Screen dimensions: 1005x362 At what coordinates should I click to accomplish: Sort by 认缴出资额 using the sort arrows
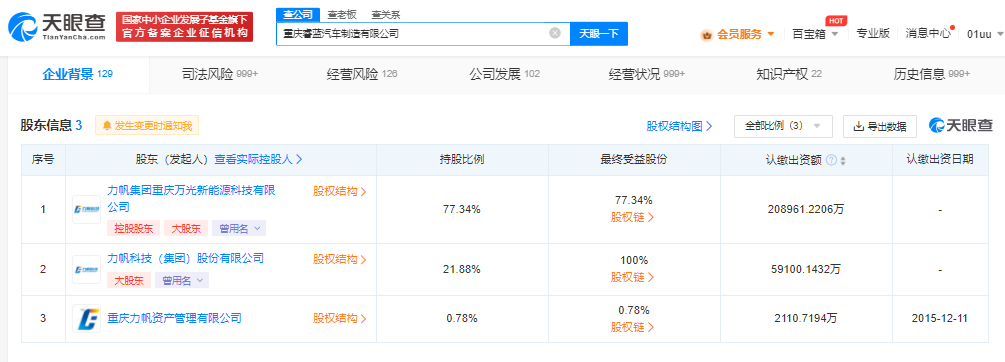(x=843, y=160)
